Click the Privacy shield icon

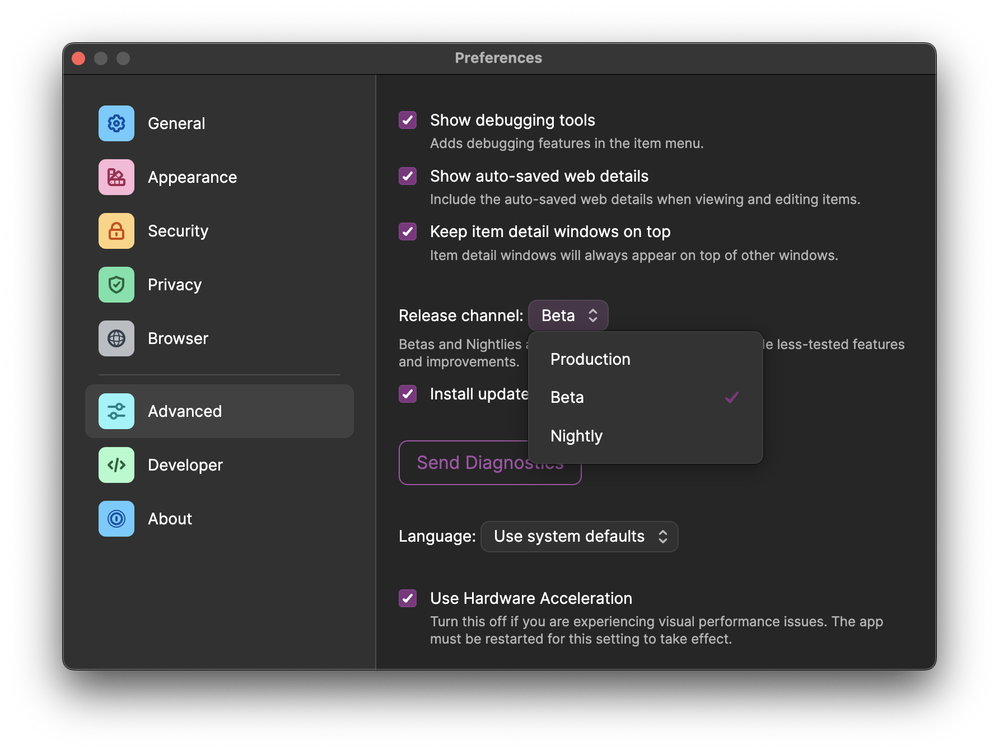pyautogui.click(x=116, y=285)
